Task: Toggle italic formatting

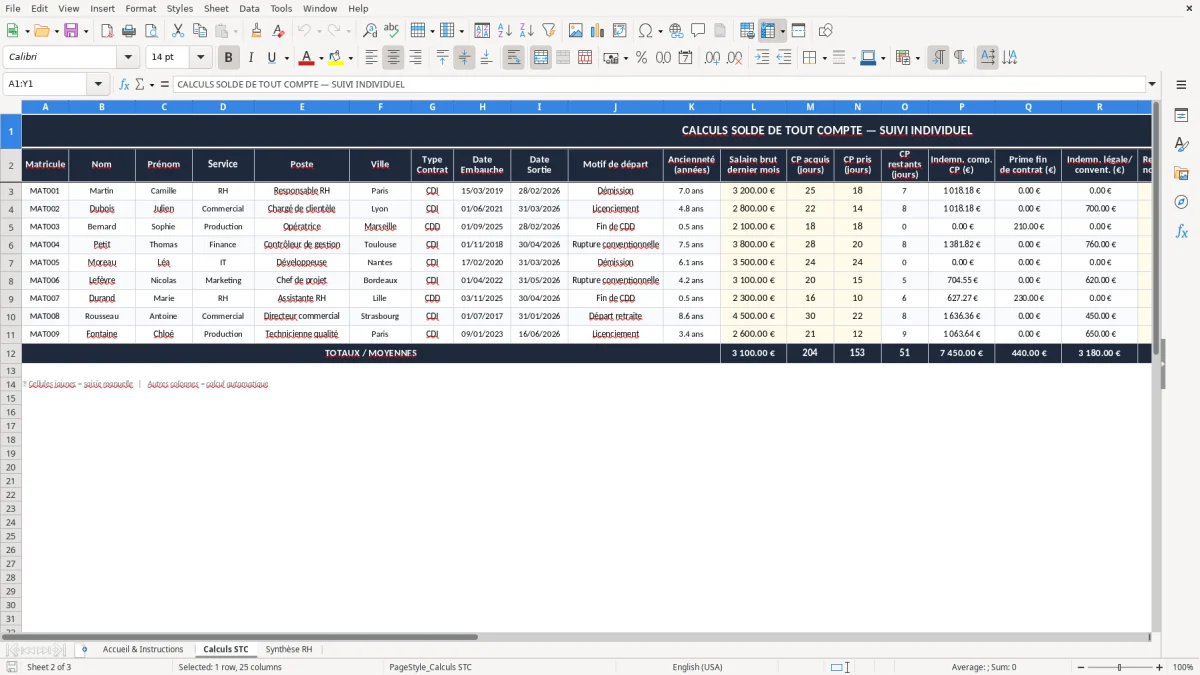Action: tap(250, 58)
